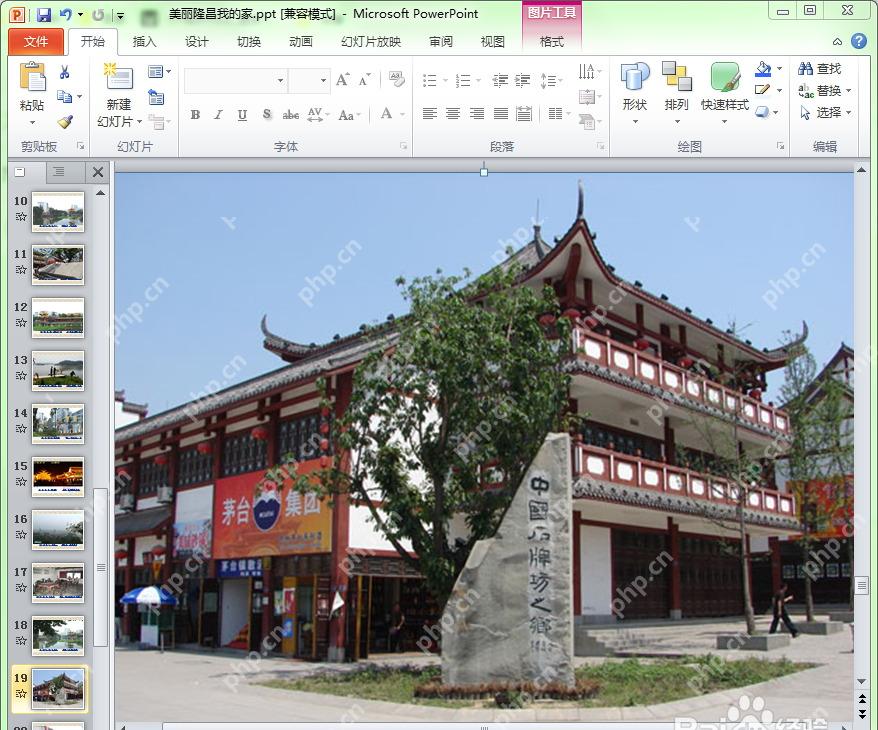
Task: Click the editing area vertical scrollbar thumb
Action: coord(862,586)
